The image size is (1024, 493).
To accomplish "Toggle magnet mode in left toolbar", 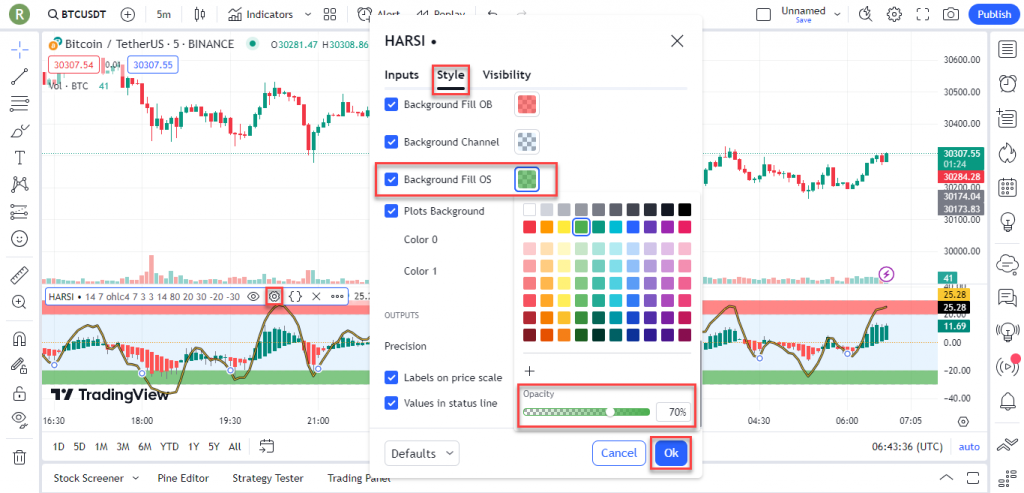I will (x=20, y=339).
